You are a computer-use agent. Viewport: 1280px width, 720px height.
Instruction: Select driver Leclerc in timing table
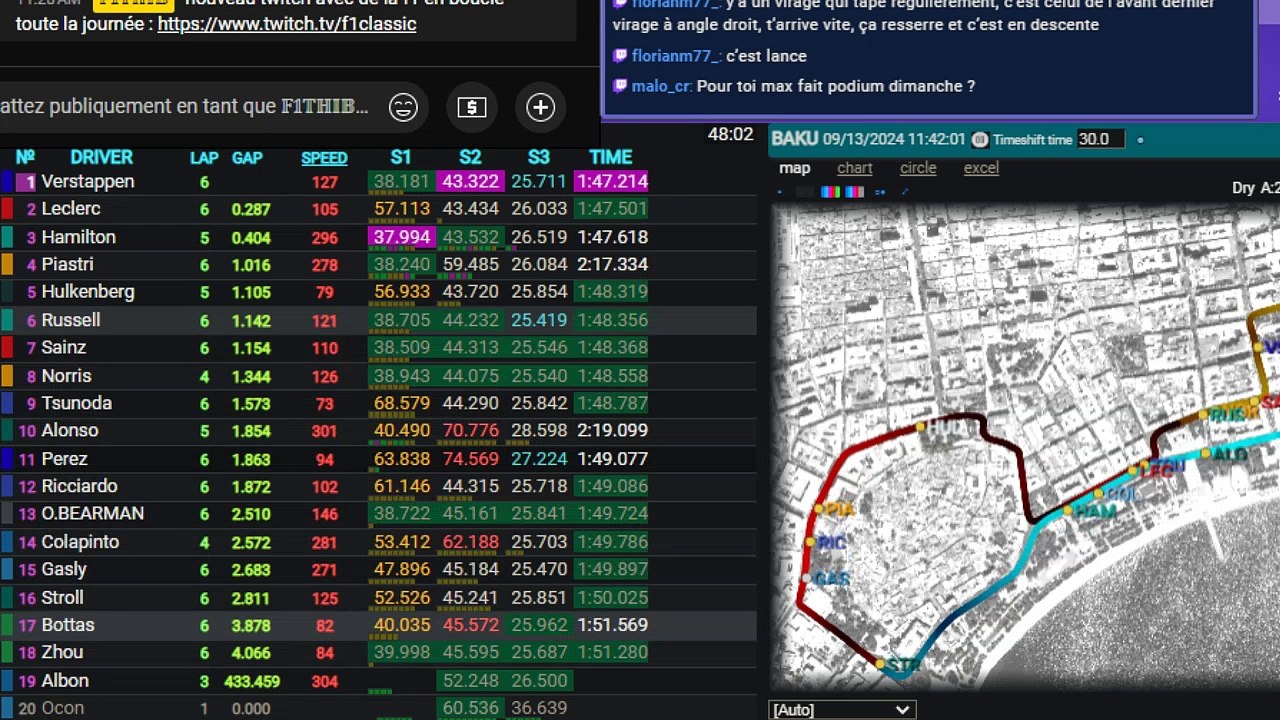click(71, 209)
